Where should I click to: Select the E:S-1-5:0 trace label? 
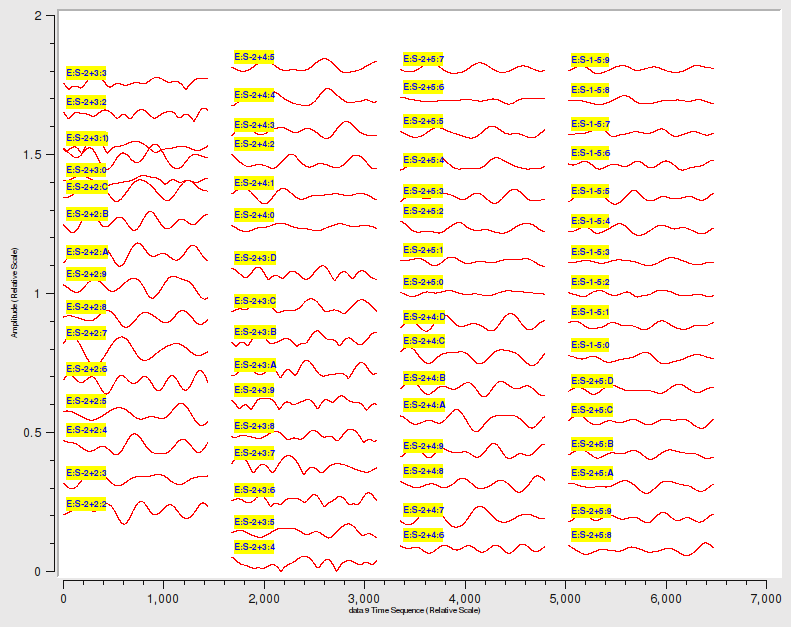pos(590,345)
